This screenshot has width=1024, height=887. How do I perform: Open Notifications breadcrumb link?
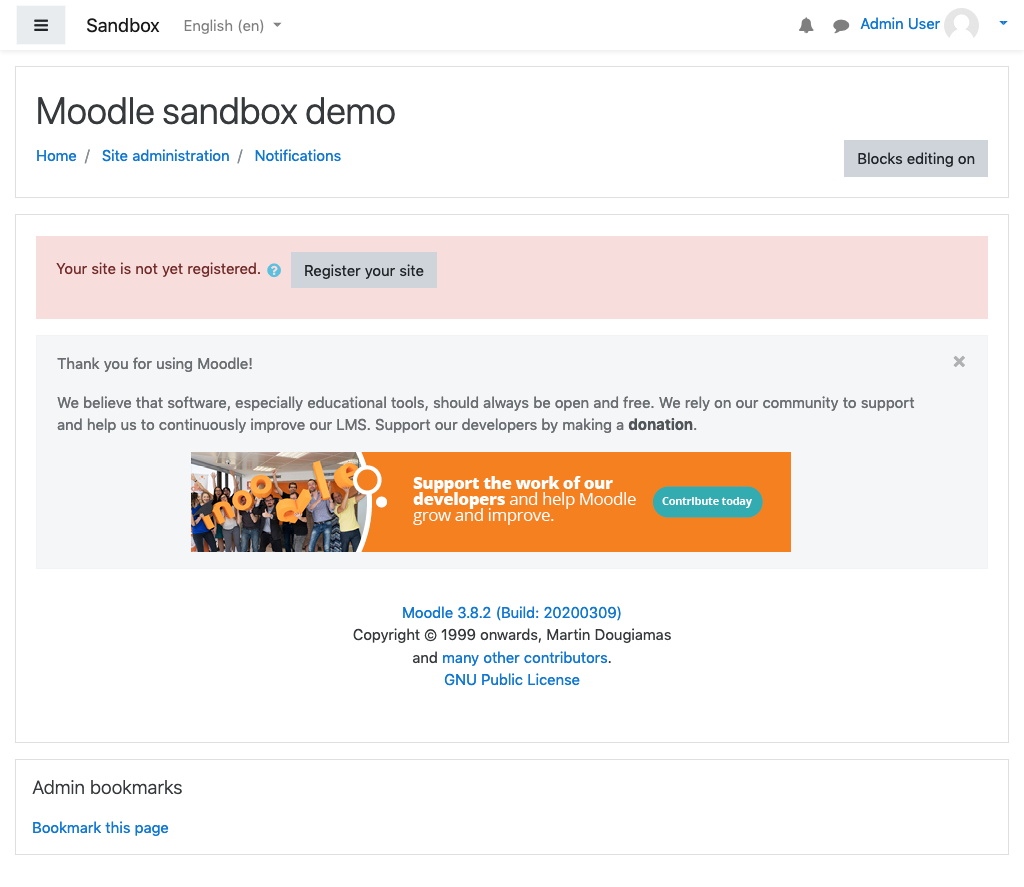click(x=298, y=156)
